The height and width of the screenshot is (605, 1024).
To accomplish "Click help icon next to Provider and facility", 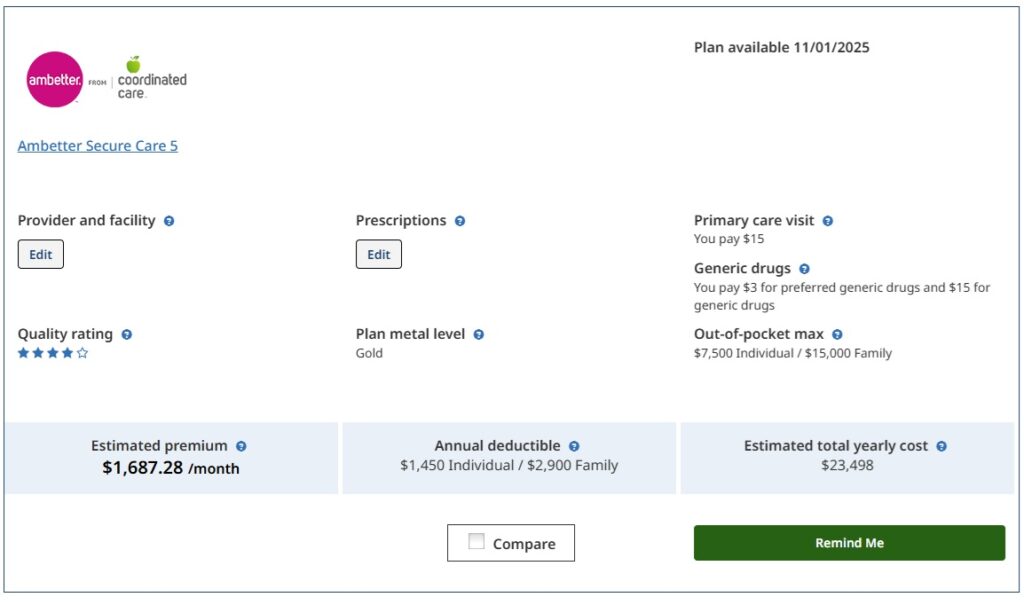I will pos(169,221).
